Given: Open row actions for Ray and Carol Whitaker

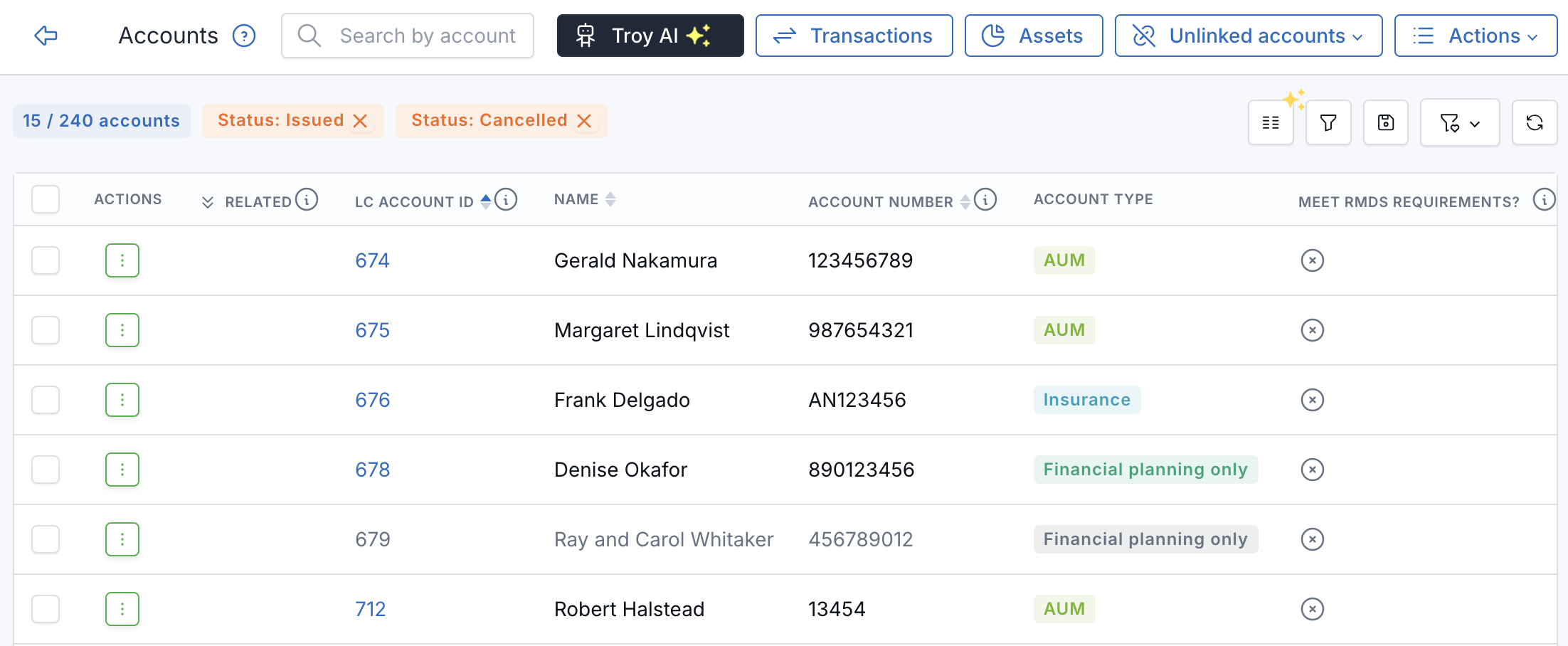Looking at the screenshot, I should click(x=122, y=539).
